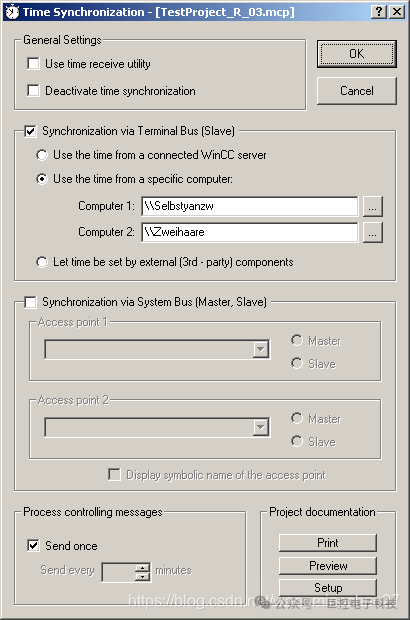Enable Synchronization via System Bus checkbox
This screenshot has width=410, height=620.
tap(30, 302)
